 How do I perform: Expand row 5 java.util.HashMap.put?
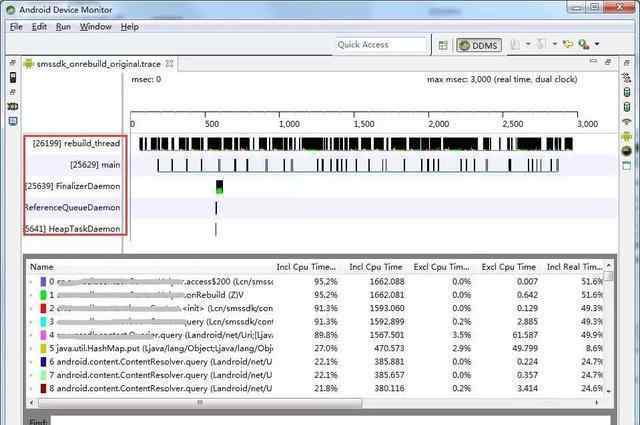32,348
